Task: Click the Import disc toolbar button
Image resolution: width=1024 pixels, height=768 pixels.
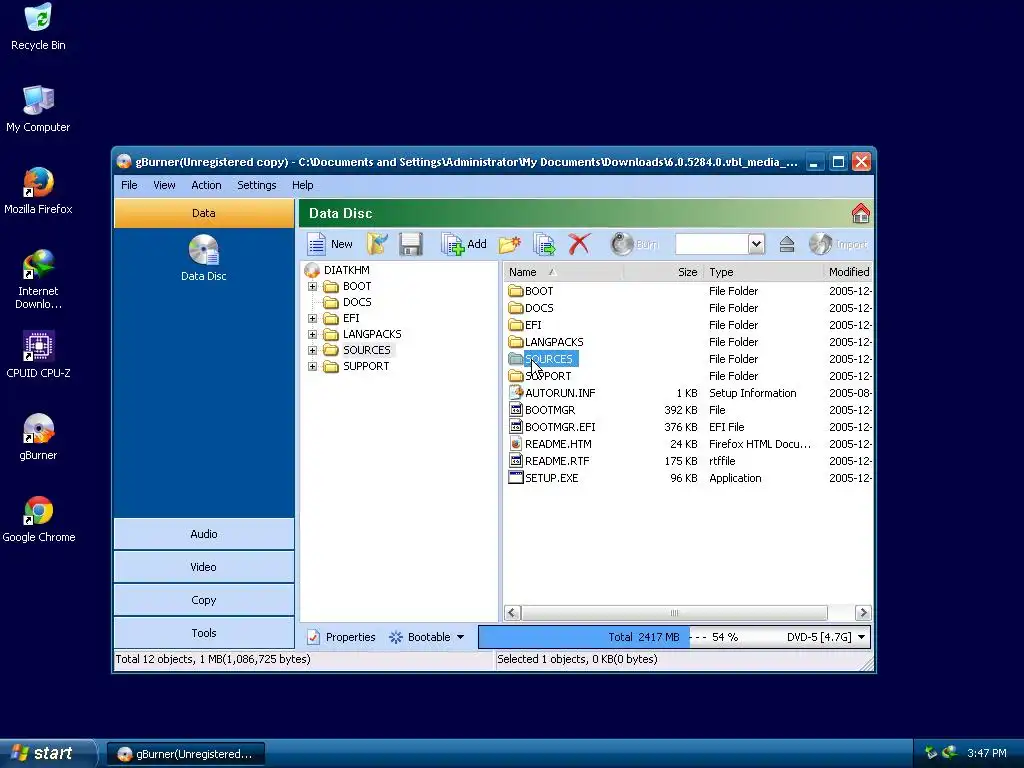Action: pos(838,244)
